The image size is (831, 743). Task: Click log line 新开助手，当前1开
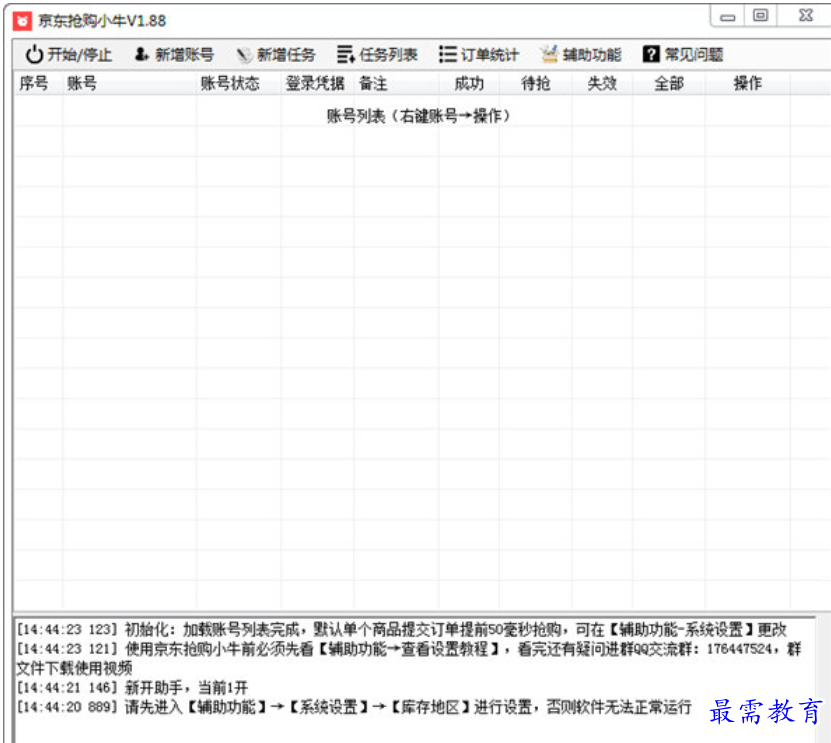132,688
